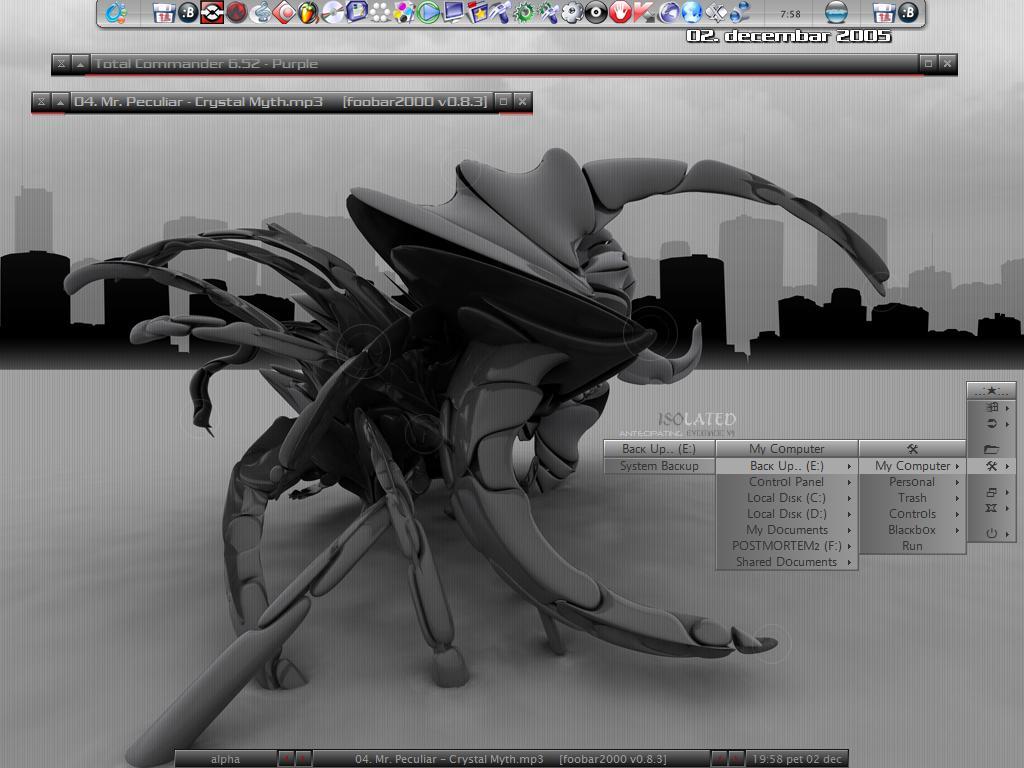Launch the green circle play-arrow icon
This screenshot has height=768, width=1024.
click(x=428, y=12)
